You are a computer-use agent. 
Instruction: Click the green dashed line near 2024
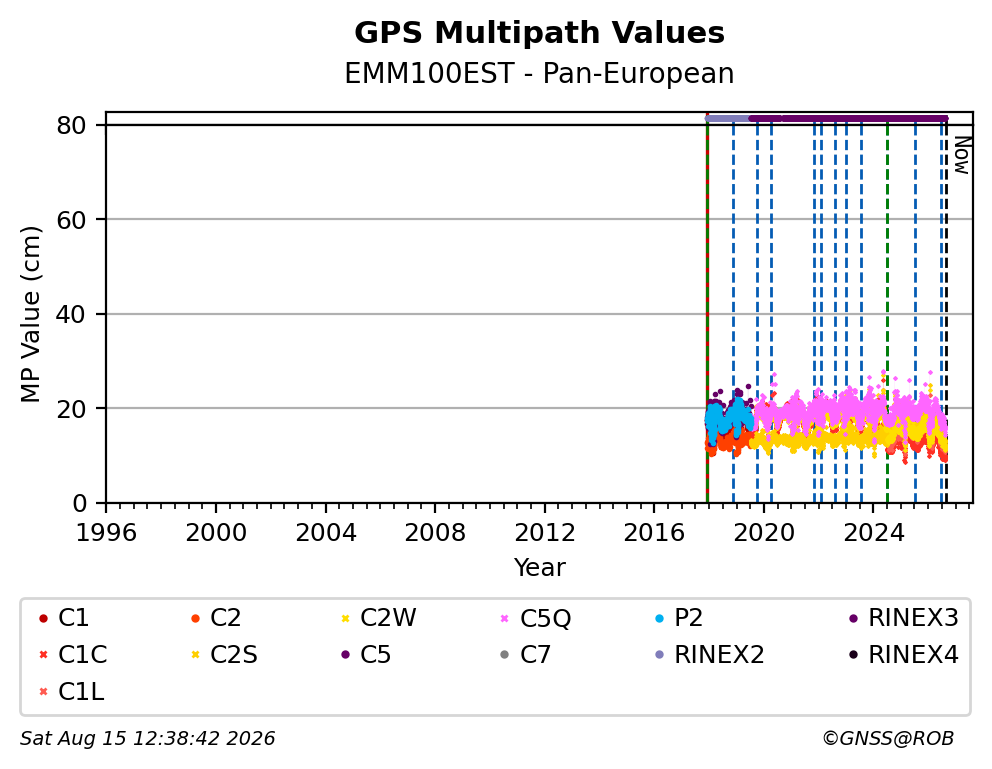[x=888, y=313]
